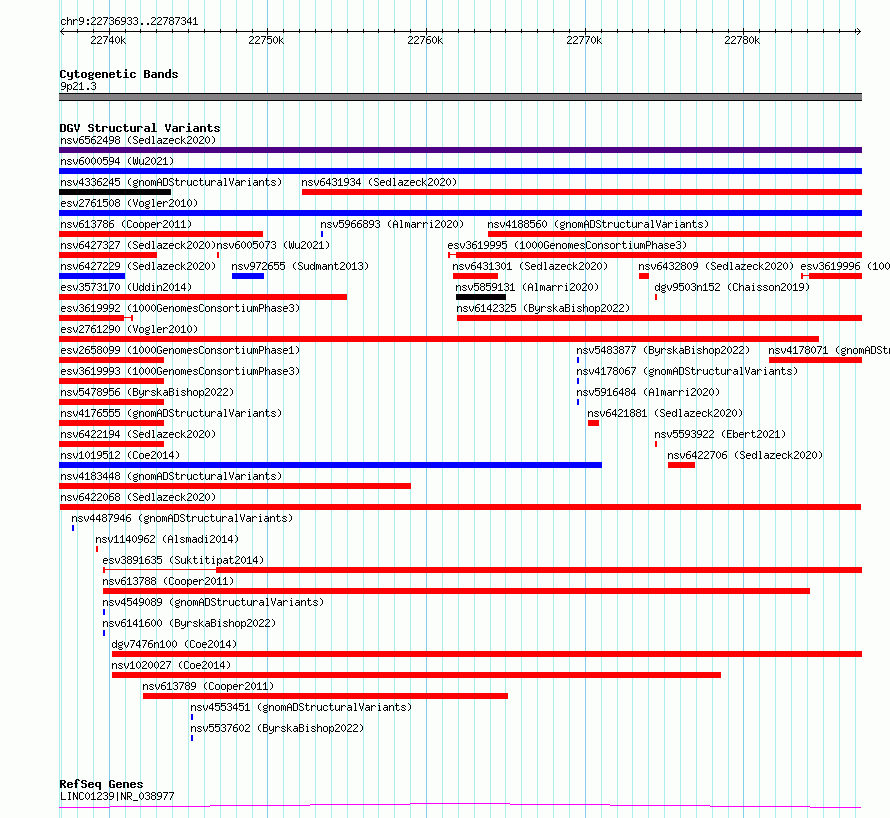Click the nsv5593922 (Ebert2021) label

click(x=720, y=434)
